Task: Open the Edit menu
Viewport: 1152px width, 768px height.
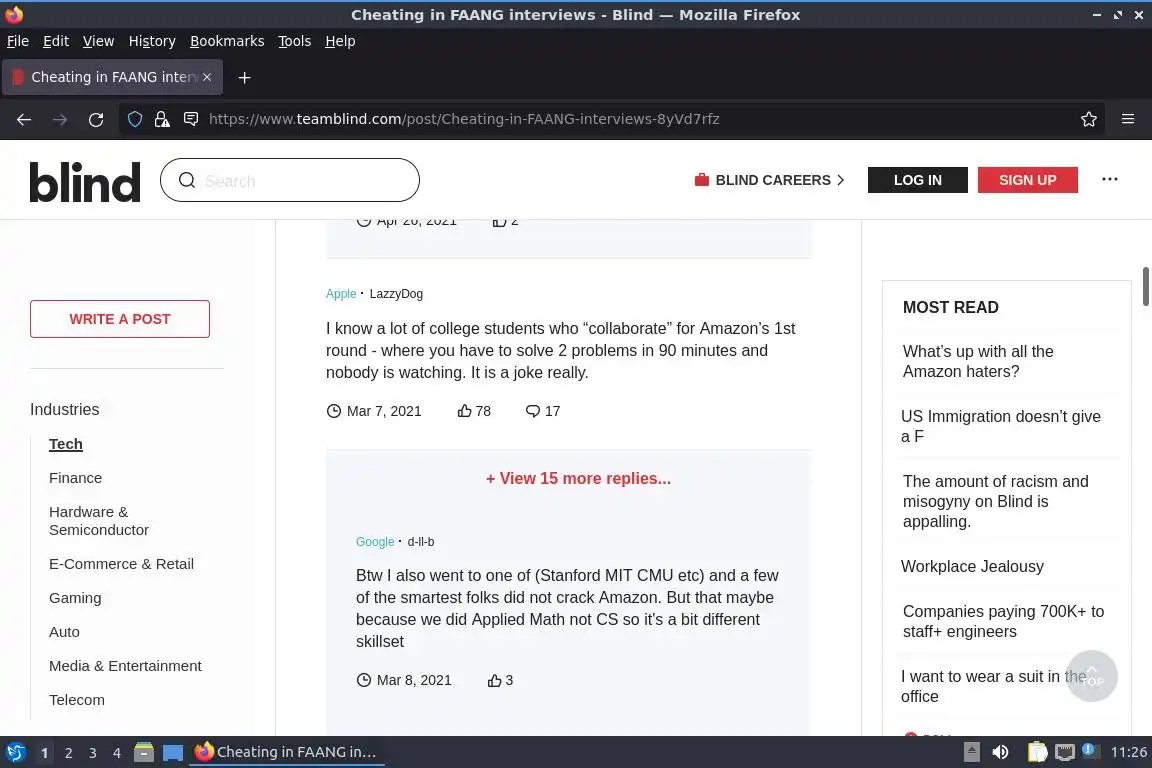Action: coord(56,41)
